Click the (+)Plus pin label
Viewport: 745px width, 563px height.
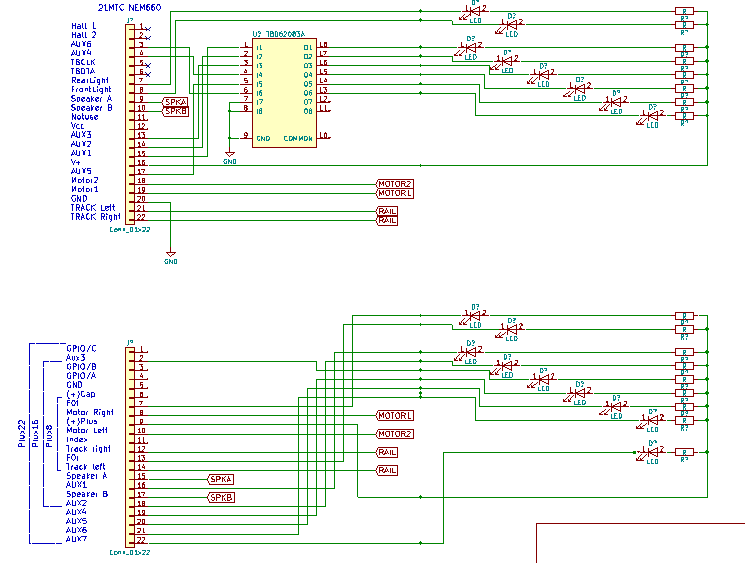pos(82,421)
